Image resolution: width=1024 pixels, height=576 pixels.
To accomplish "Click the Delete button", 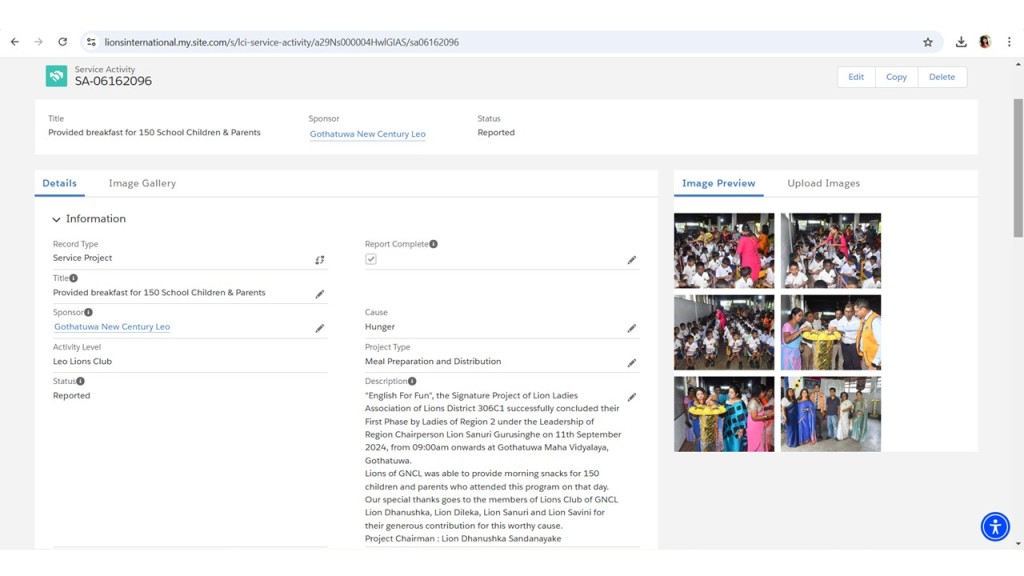I will (942, 77).
